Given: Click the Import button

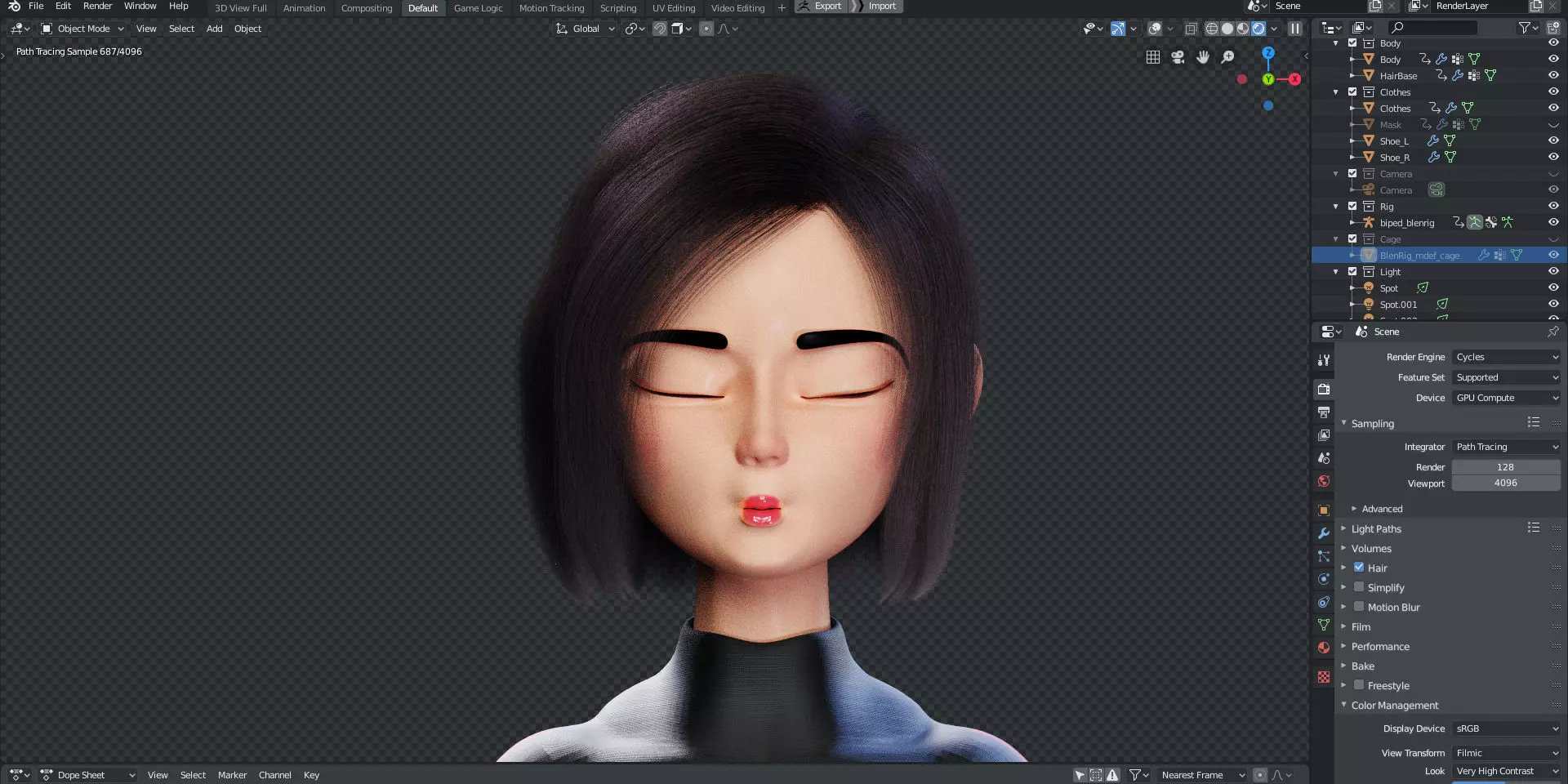Looking at the screenshot, I should coord(876,6).
